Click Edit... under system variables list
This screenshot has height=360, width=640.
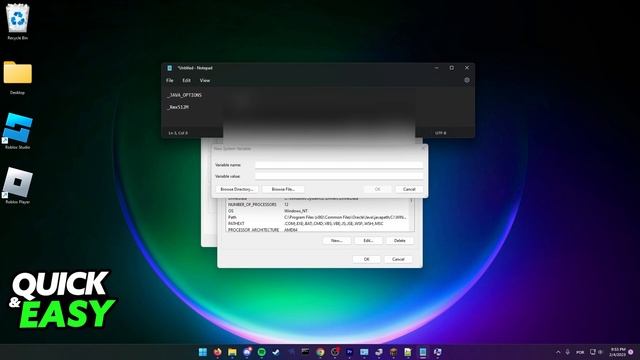coord(368,241)
